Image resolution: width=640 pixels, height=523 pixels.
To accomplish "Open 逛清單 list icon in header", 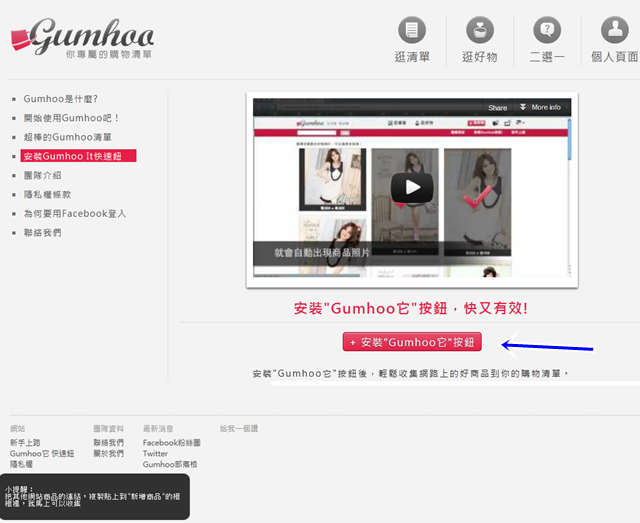I will pyautogui.click(x=412, y=30).
